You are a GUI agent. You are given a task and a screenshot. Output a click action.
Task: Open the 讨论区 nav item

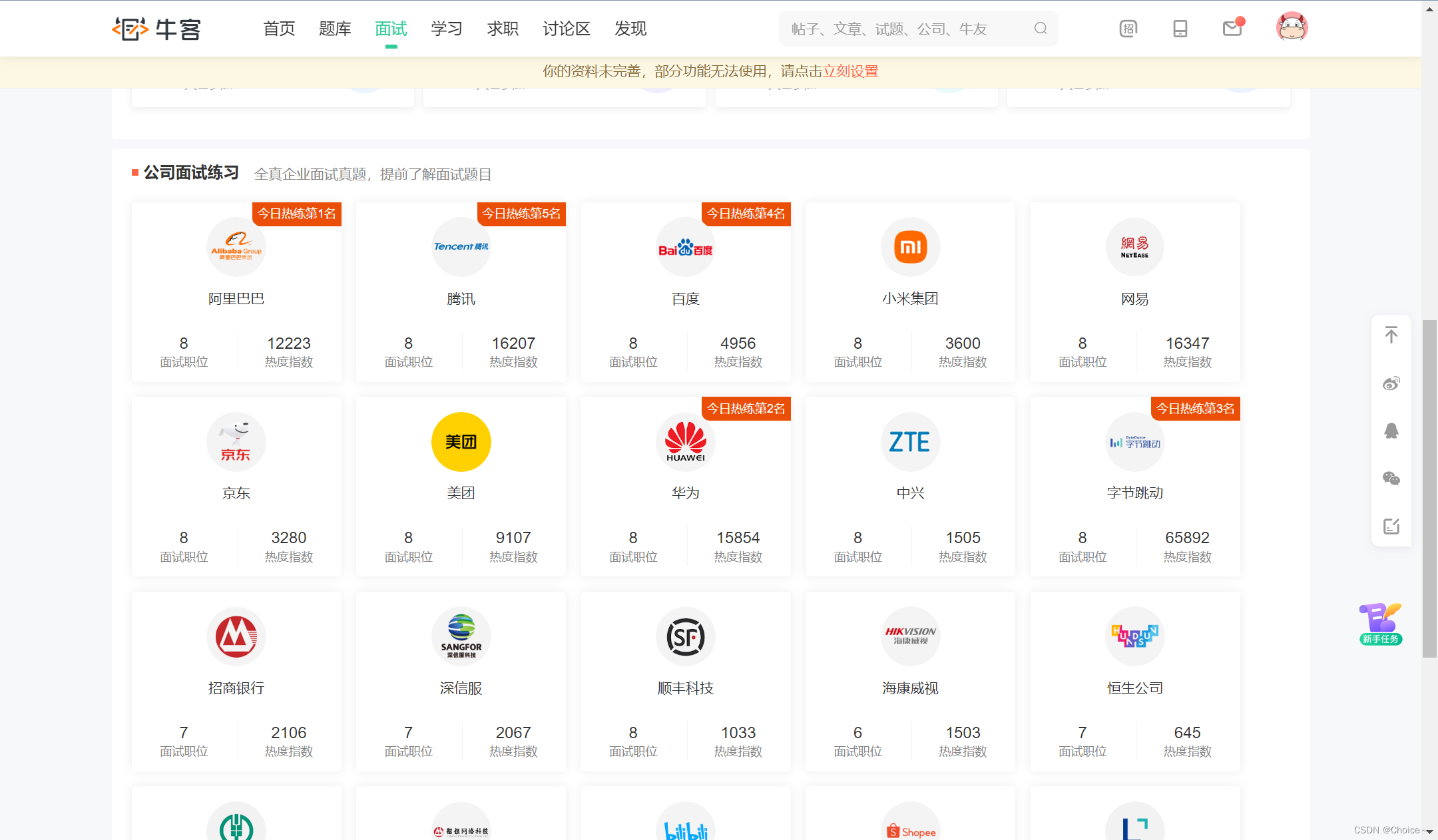tap(567, 29)
